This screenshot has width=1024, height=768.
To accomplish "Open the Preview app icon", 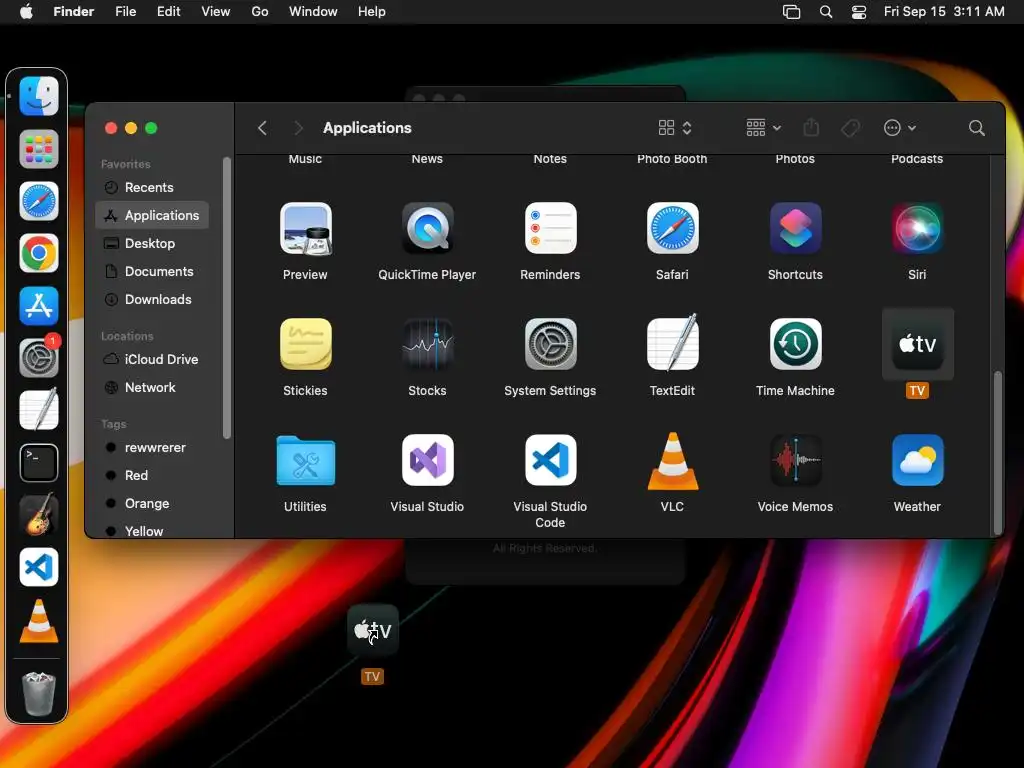I will (x=306, y=229).
